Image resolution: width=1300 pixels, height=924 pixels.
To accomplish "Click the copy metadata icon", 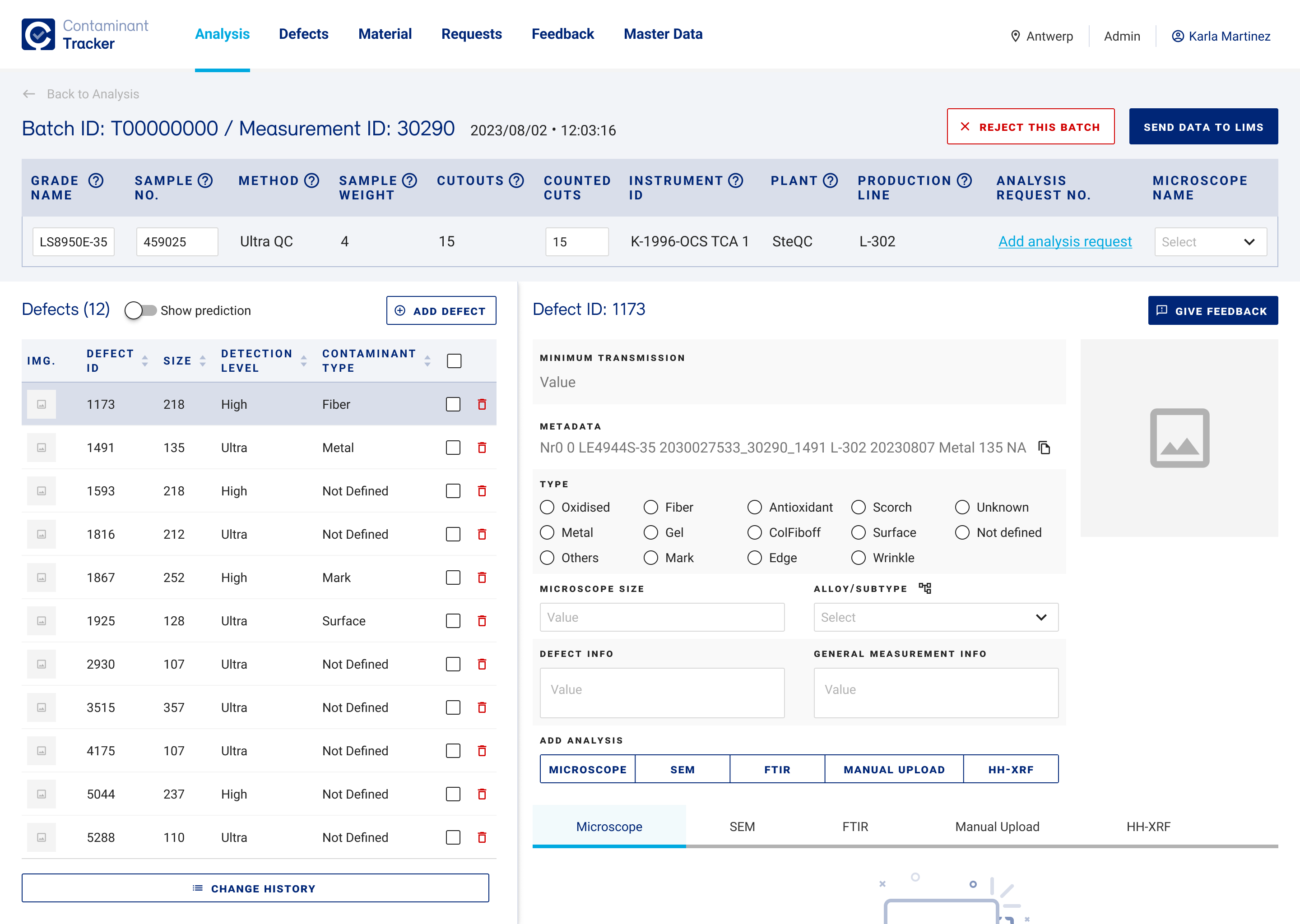I will click(x=1044, y=448).
